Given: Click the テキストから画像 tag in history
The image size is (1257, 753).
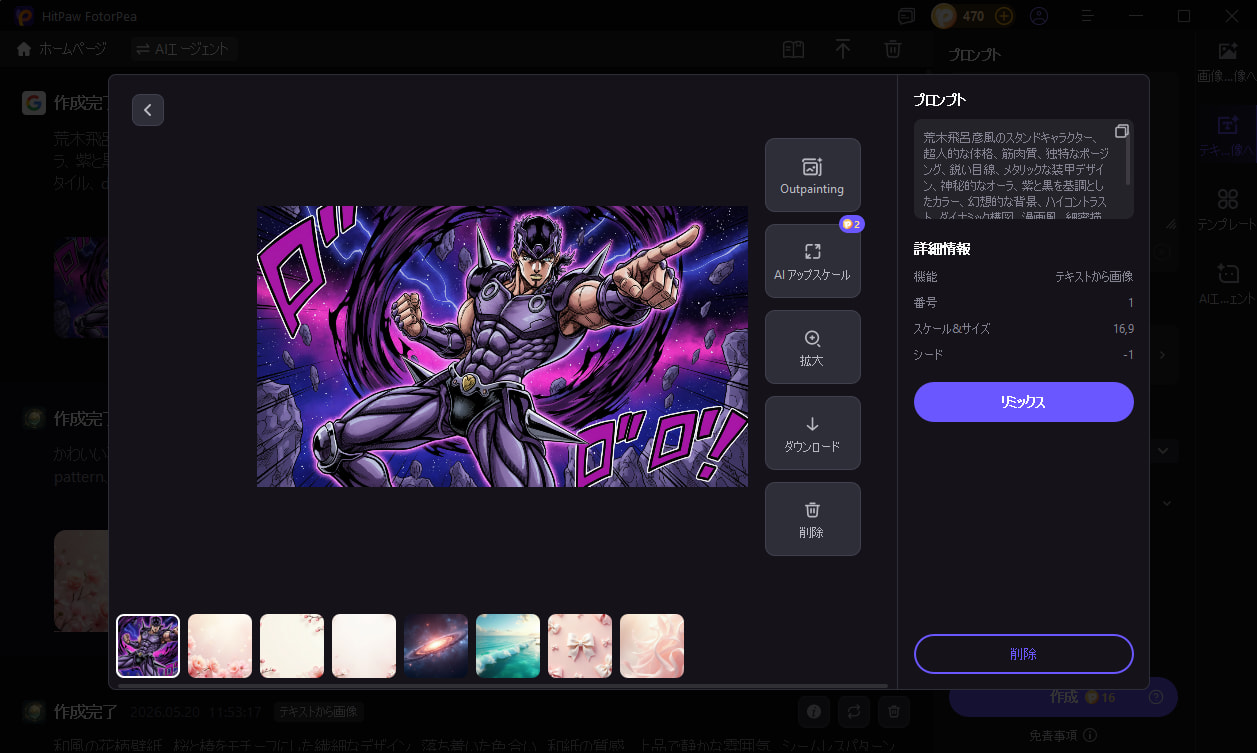Looking at the screenshot, I should 318,712.
